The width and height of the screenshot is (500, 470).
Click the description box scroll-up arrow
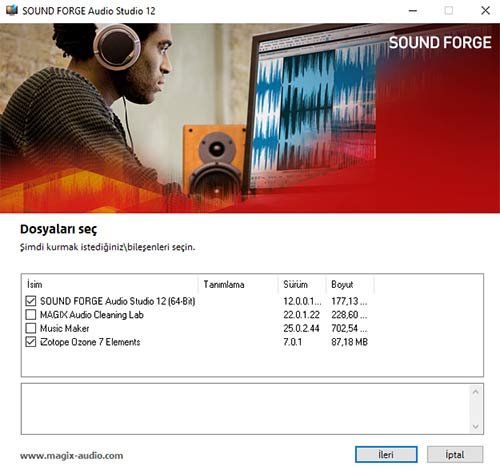pos(476,392)
